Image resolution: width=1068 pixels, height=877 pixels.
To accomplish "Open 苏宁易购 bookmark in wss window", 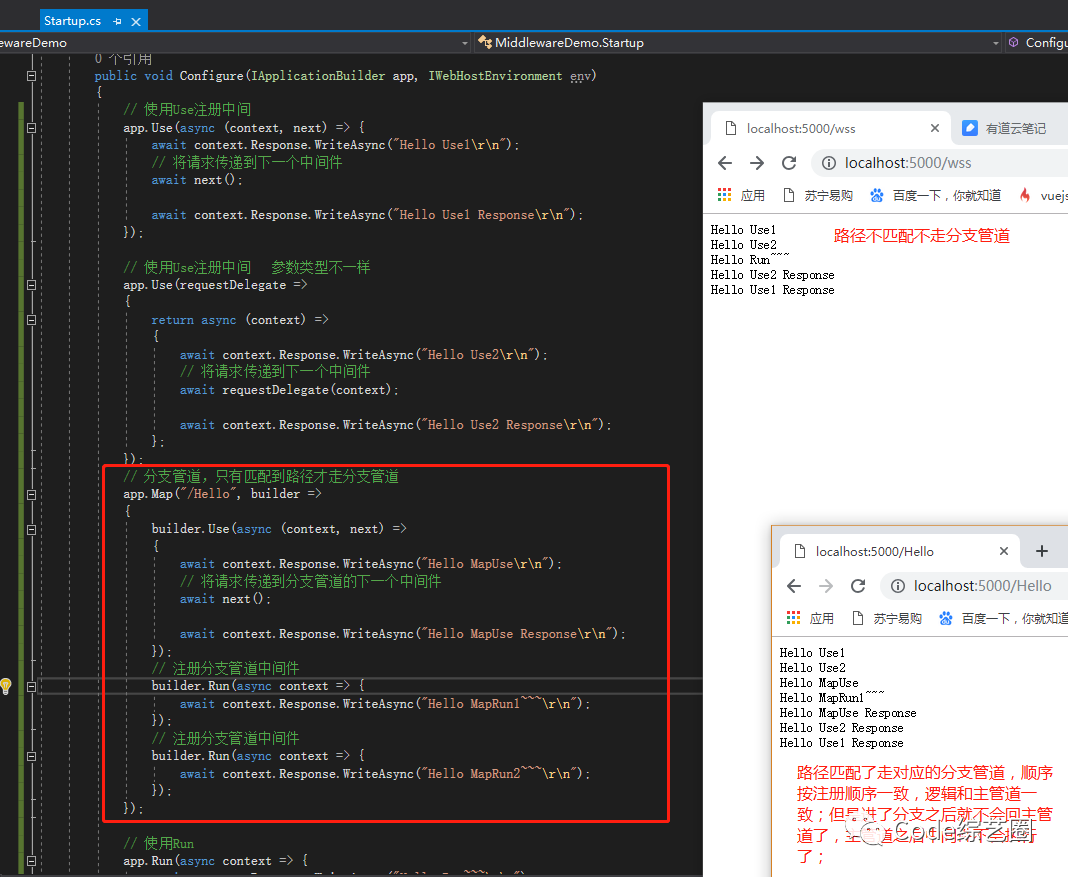I will point(818,195).
